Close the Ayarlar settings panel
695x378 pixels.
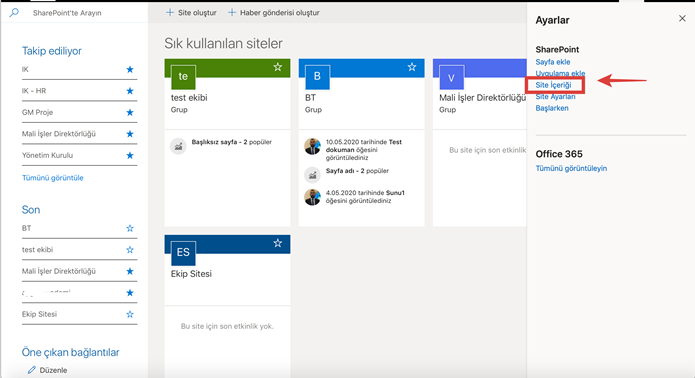pyautogui.click(x=682, y=19)
